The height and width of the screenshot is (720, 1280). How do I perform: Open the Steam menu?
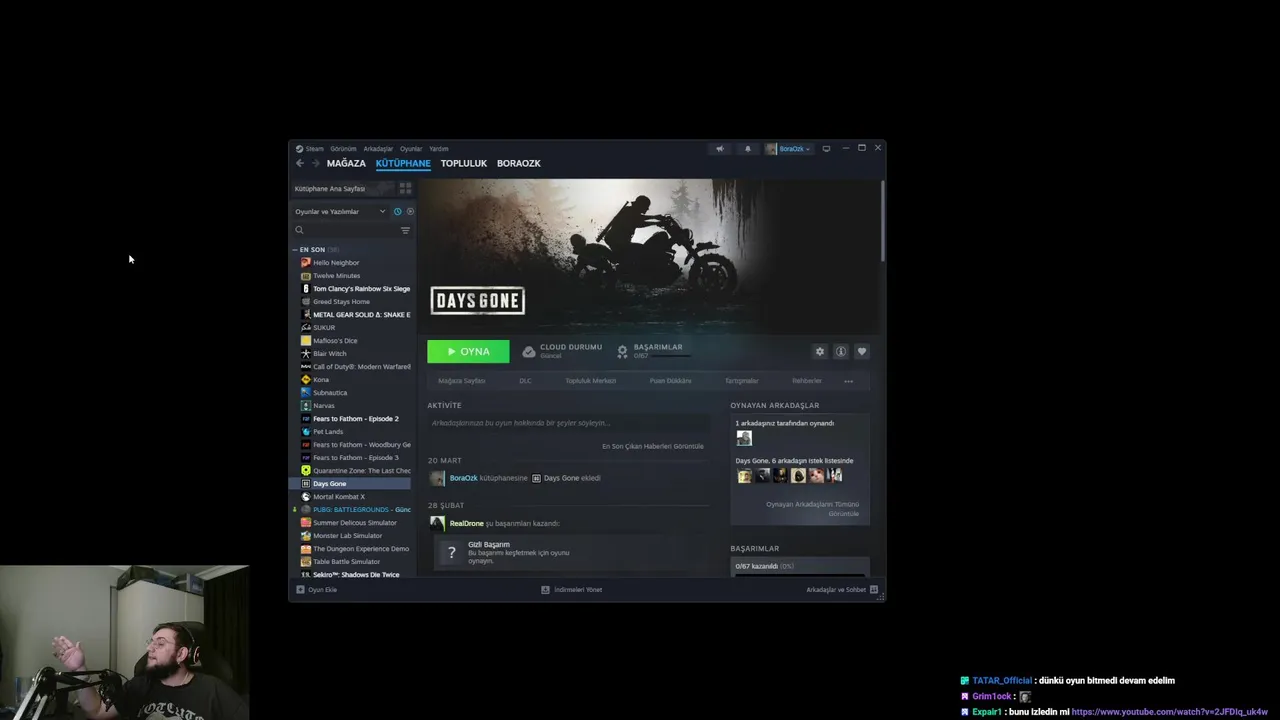point(310,149)
